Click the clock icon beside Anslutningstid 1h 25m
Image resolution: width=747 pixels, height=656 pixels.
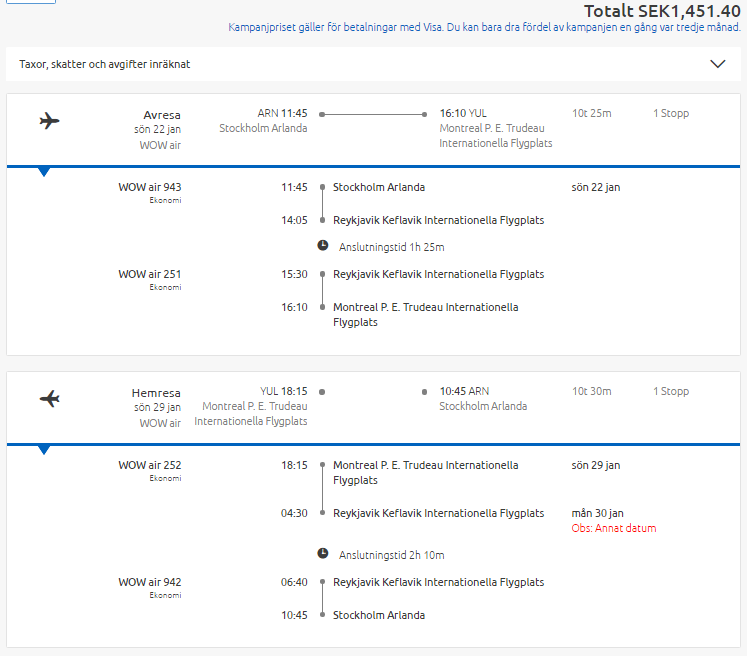pyautogui.click(x=323, y=245)
